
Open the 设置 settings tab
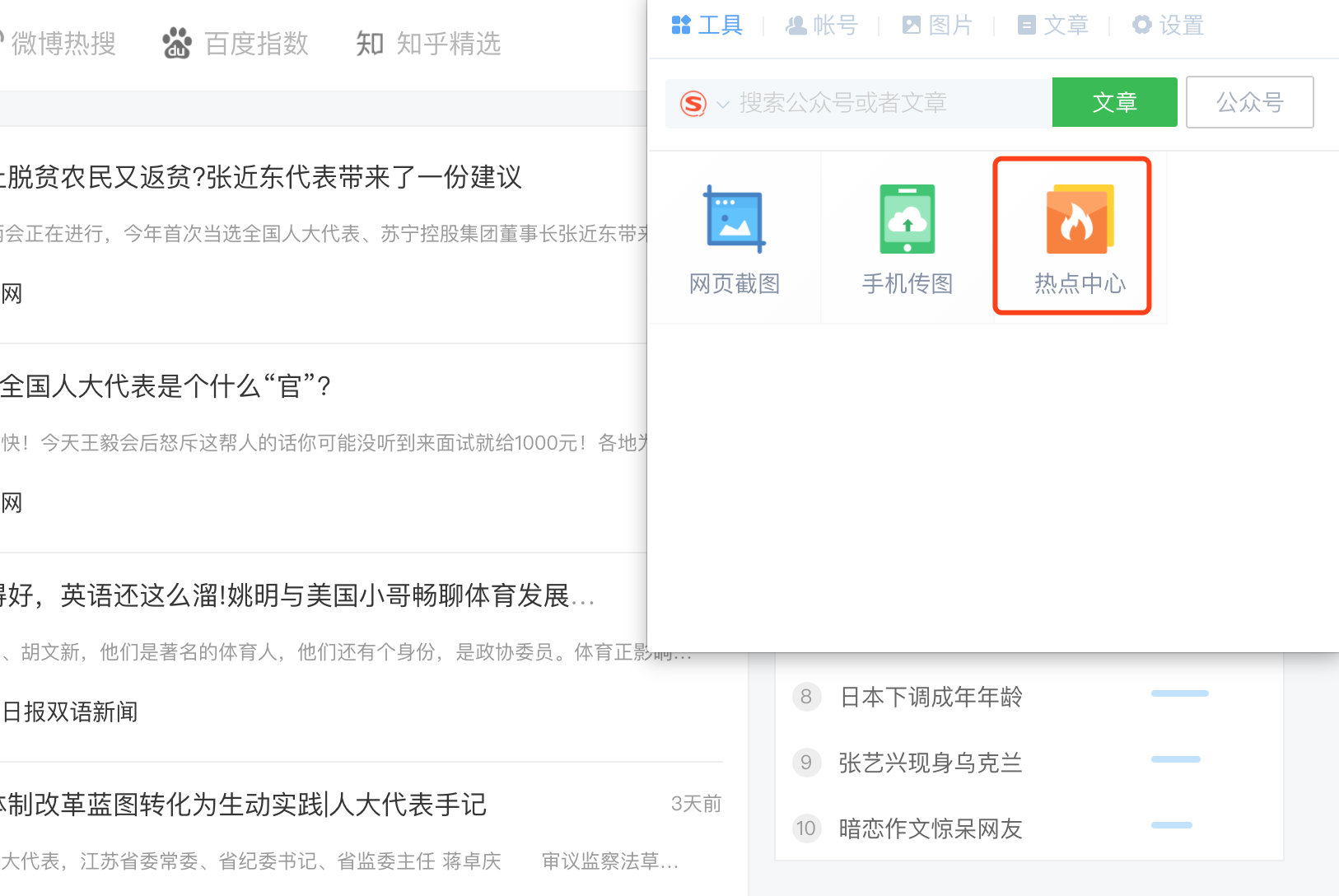tap(1168, 26)
